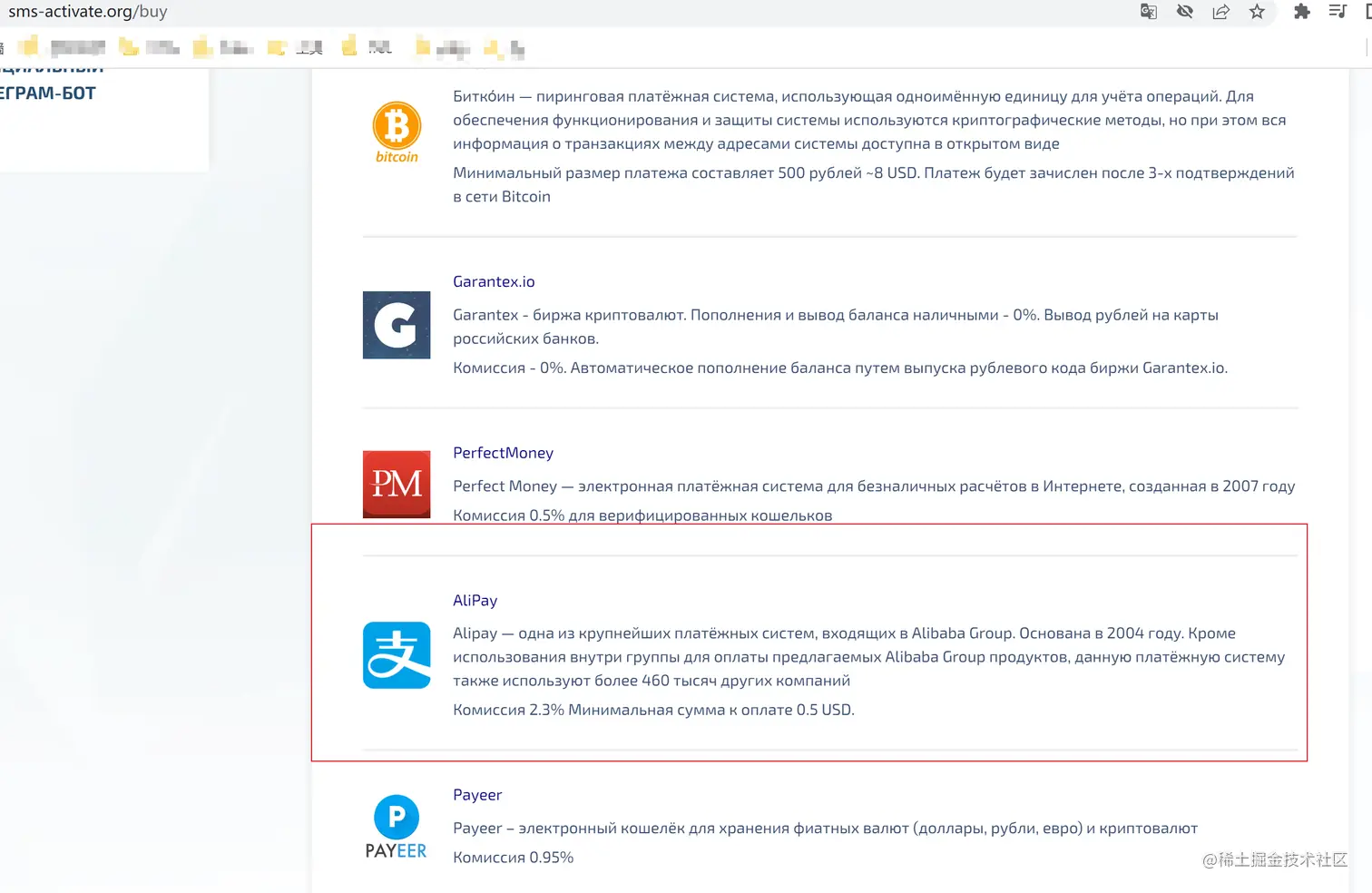Open the AliPay payment link
The image size is (1372, 893).
[475, 601]
